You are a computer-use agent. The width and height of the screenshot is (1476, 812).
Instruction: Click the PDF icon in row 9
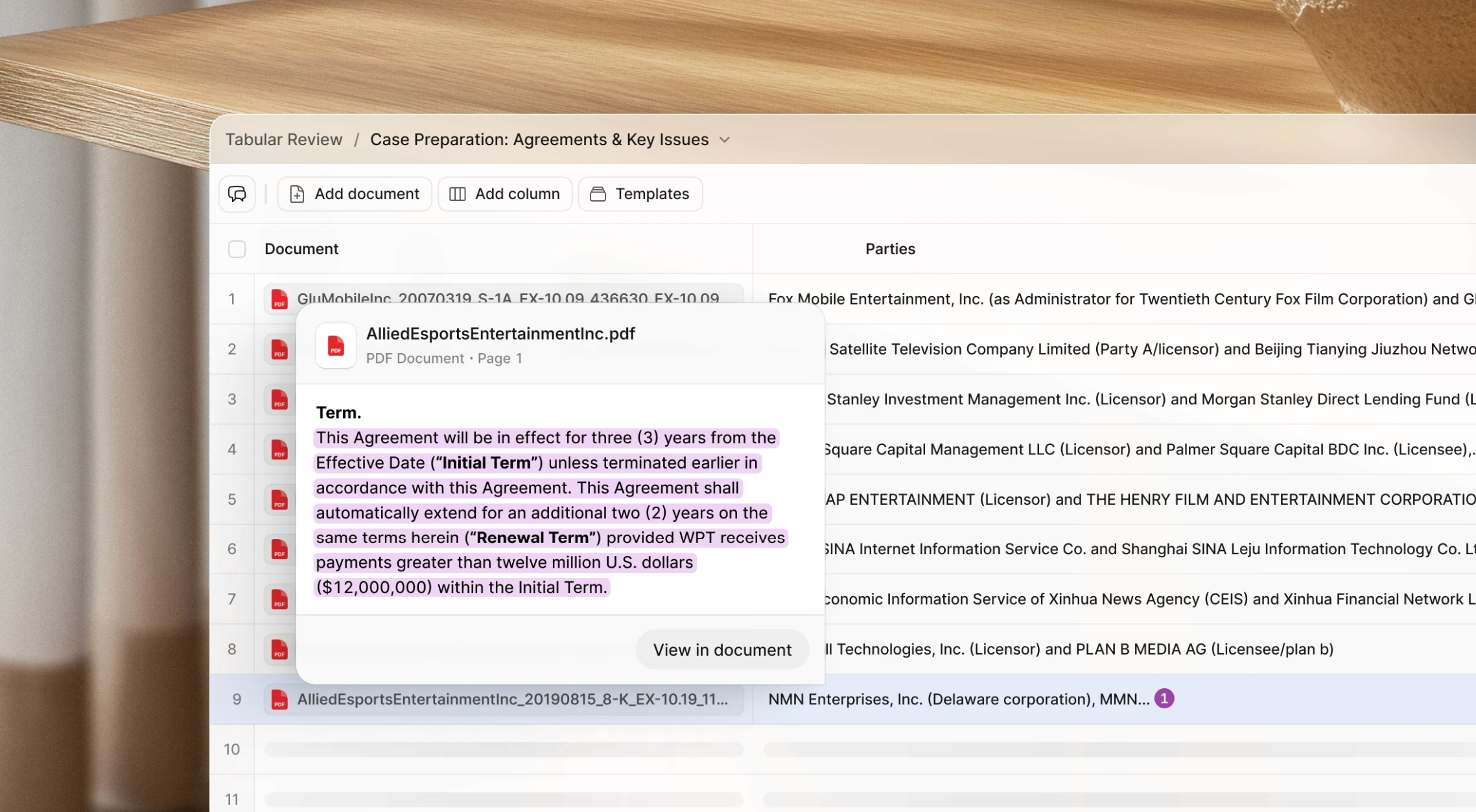(279, 699)
